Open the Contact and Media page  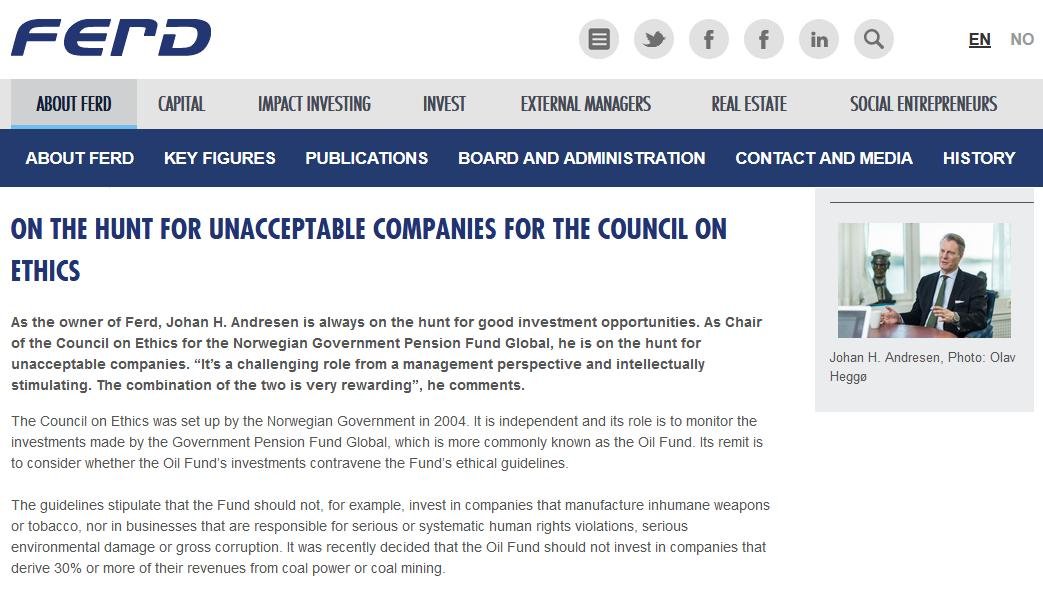[x=823, y=158]
